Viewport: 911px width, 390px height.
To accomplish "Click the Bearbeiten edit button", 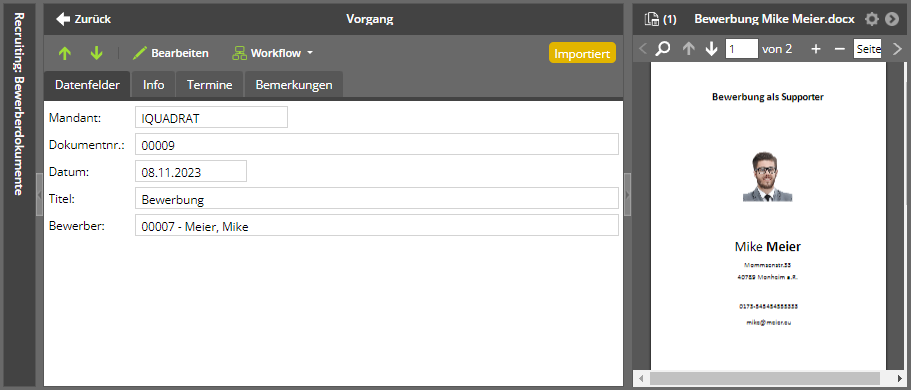I will tap(171, 53).
